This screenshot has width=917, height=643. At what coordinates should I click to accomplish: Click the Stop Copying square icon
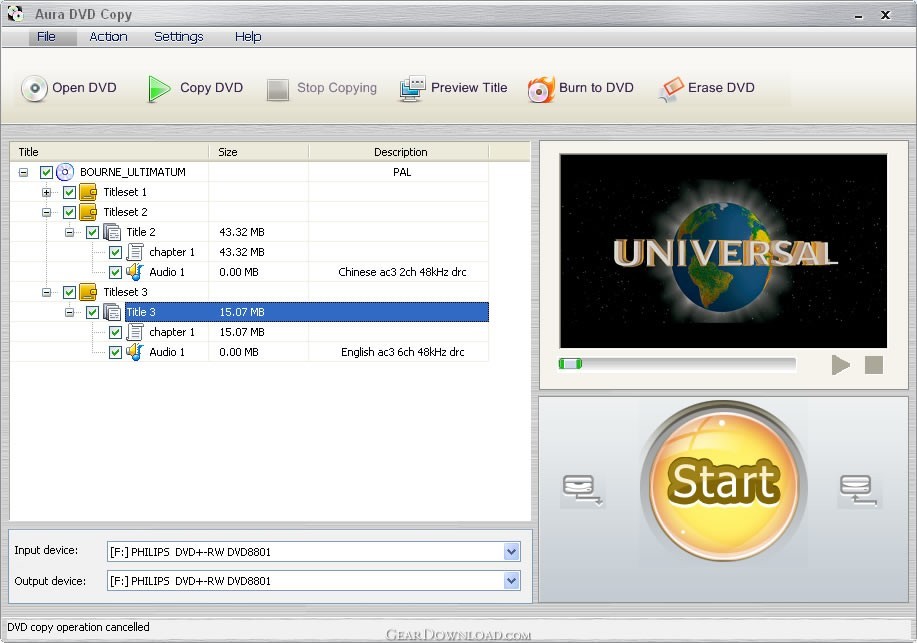point(278,90)
